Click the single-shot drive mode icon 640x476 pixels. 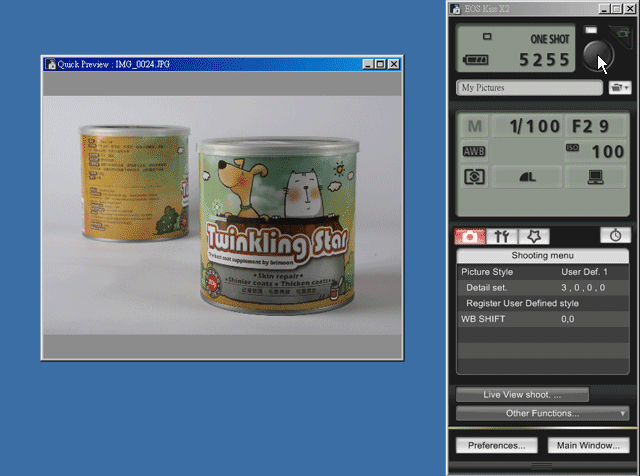click(487, 37)
